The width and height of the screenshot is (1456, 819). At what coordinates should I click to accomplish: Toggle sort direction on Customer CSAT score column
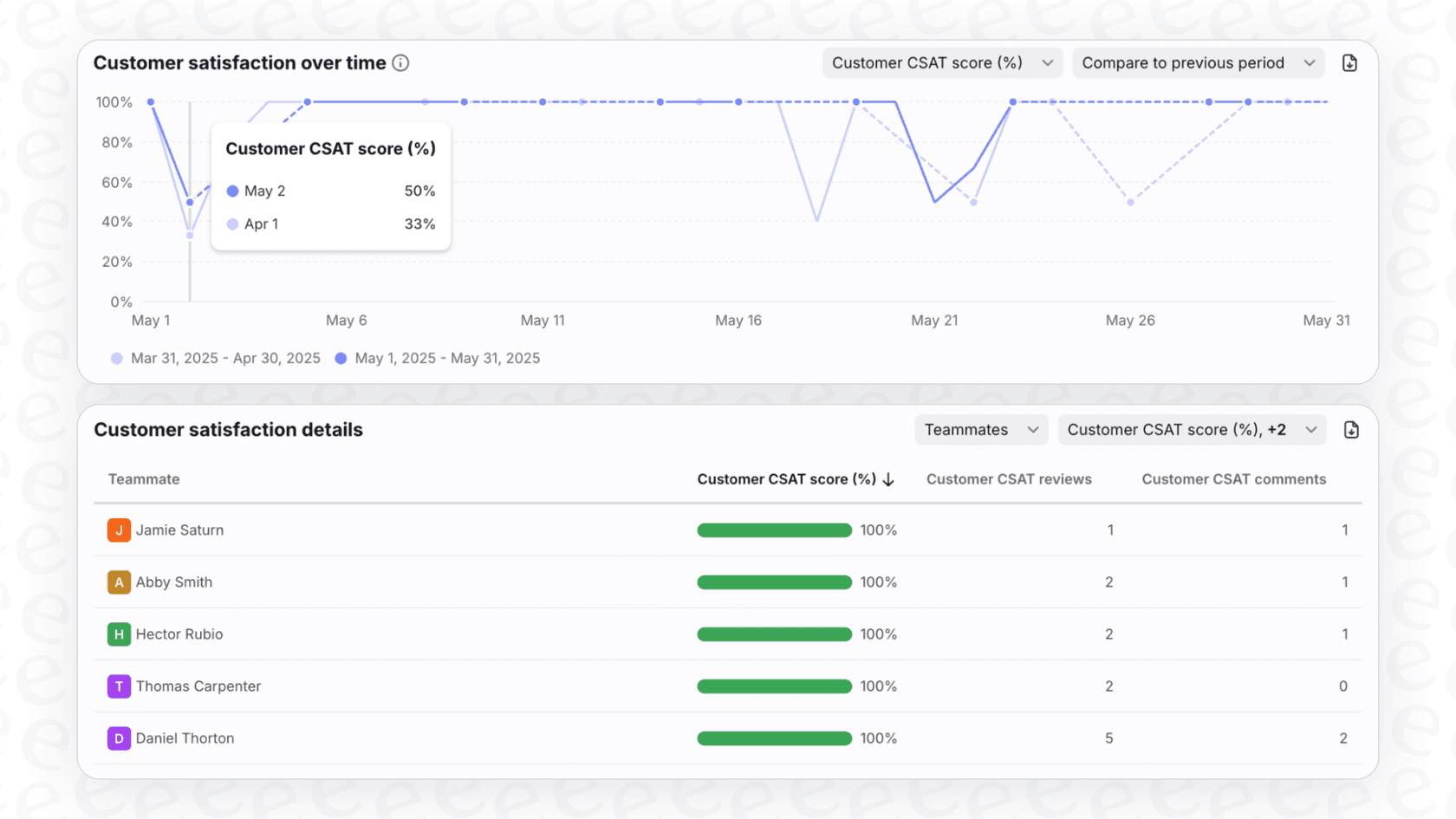[888, 478]
